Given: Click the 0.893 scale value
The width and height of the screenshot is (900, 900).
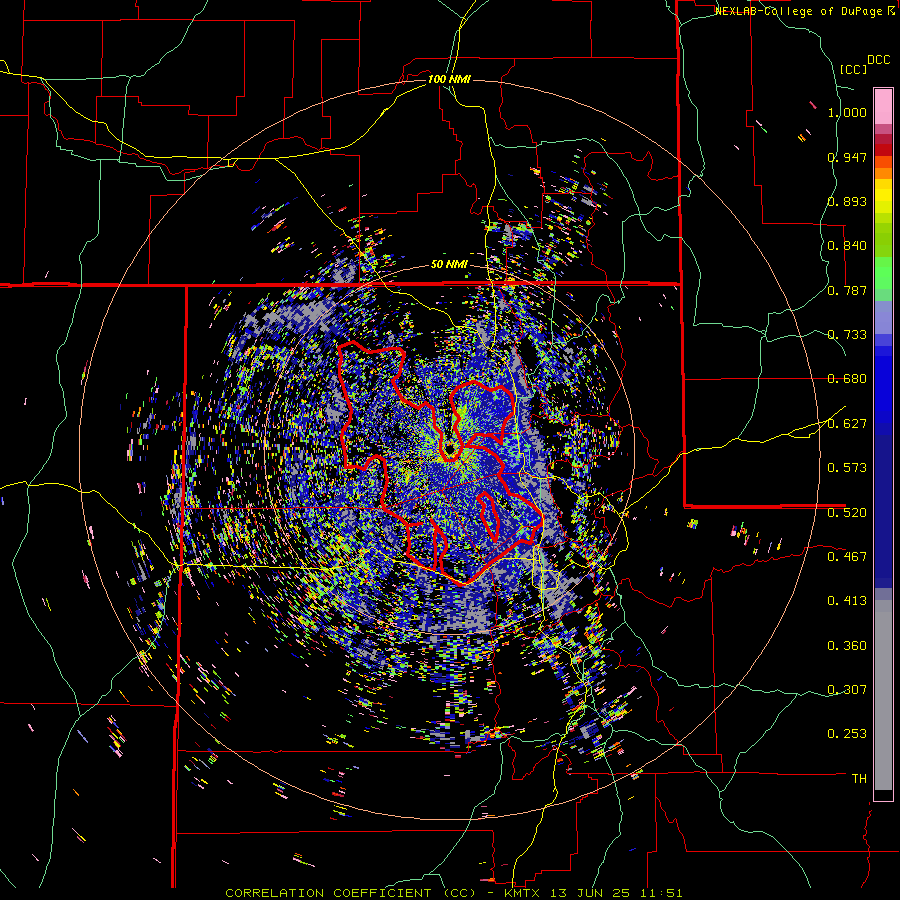Looking at the screenshot, I should pos(847,201).
